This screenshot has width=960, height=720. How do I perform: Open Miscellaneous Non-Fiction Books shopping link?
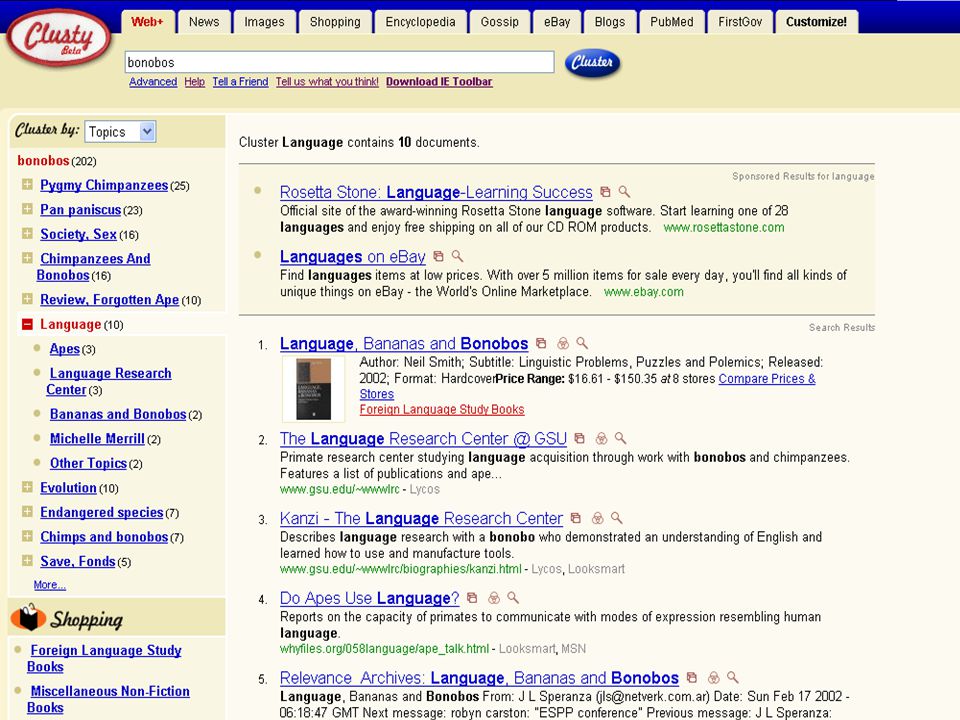tap(108, 699)
